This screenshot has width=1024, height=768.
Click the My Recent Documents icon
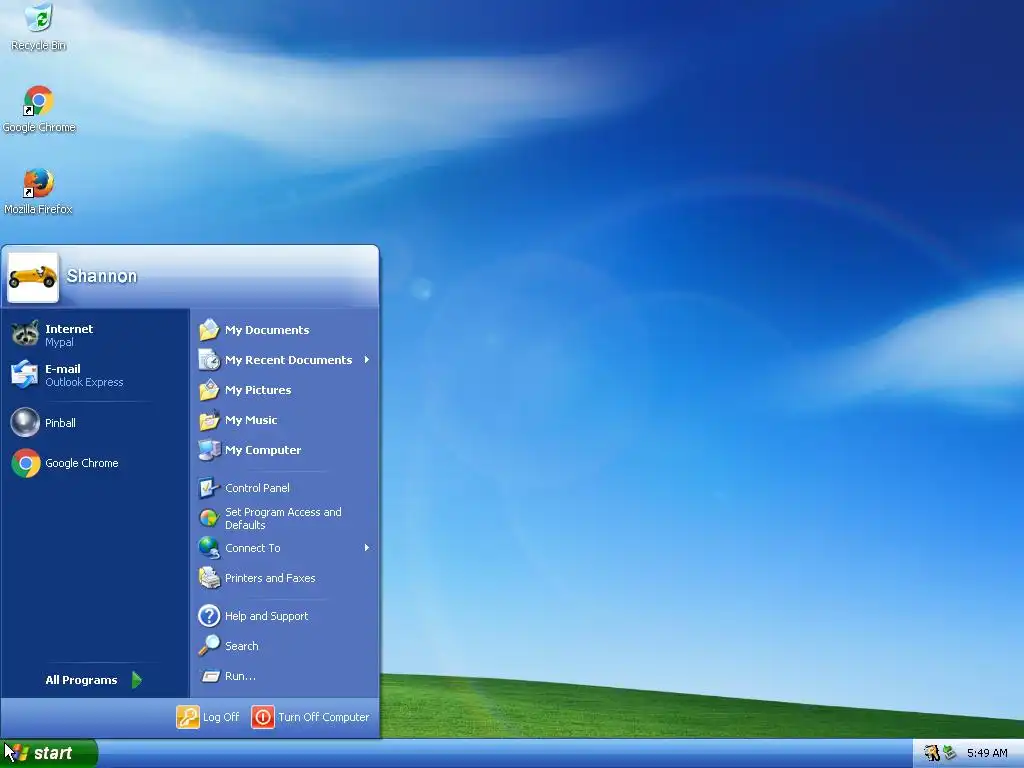tap(209, 360)
